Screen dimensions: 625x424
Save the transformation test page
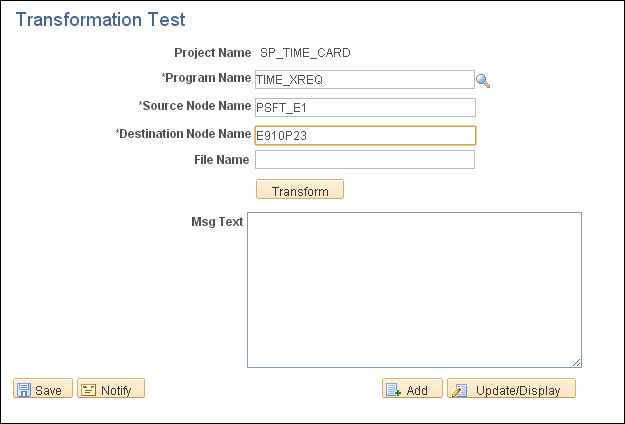point(43,388)
